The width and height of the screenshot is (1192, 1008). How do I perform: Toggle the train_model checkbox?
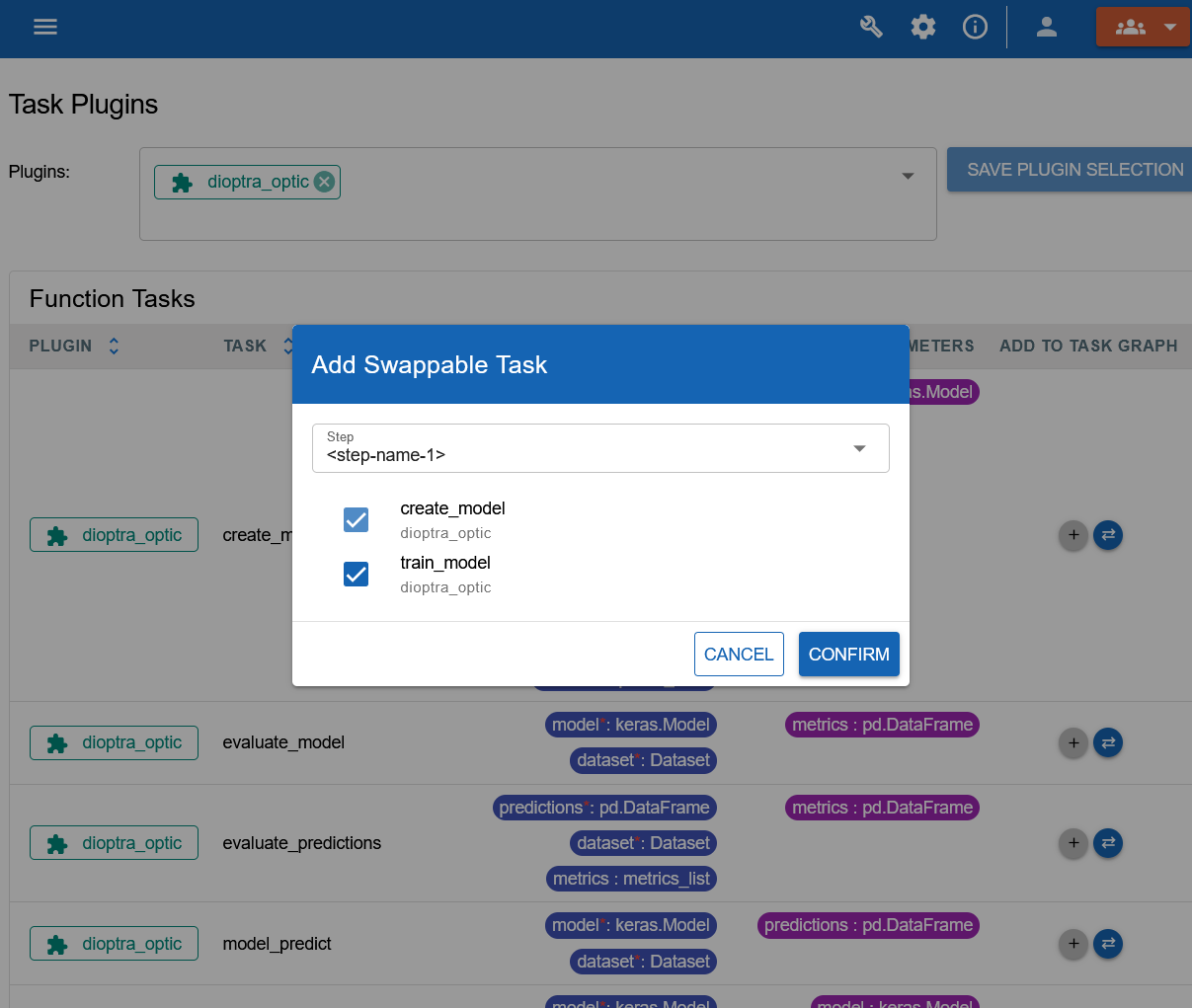(x=356, y=574)
